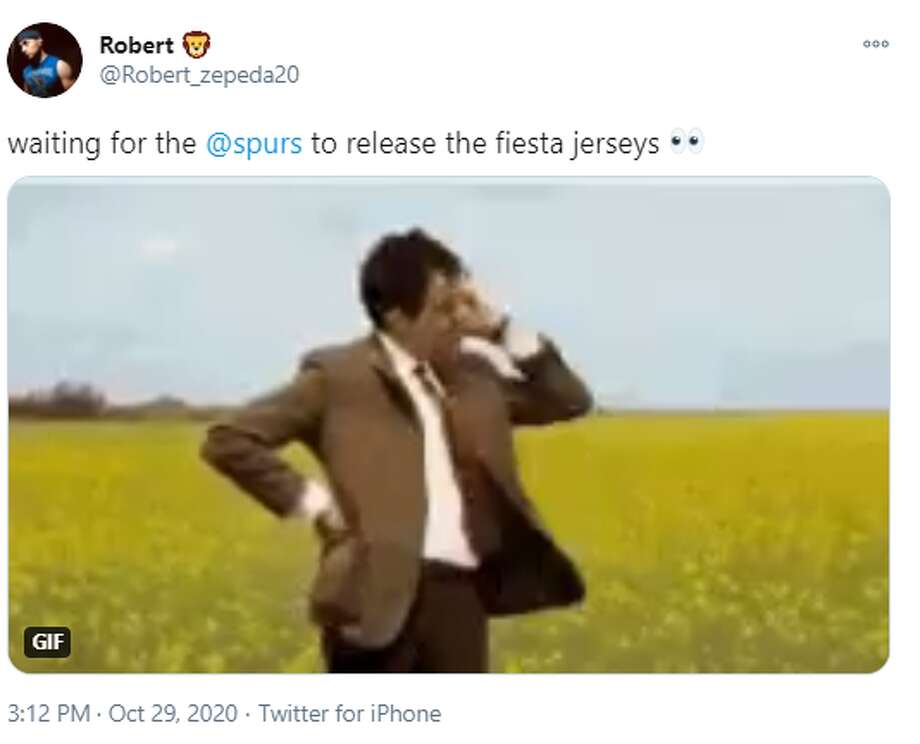Click the pale blue sky in the GIF

pos(704,282)
